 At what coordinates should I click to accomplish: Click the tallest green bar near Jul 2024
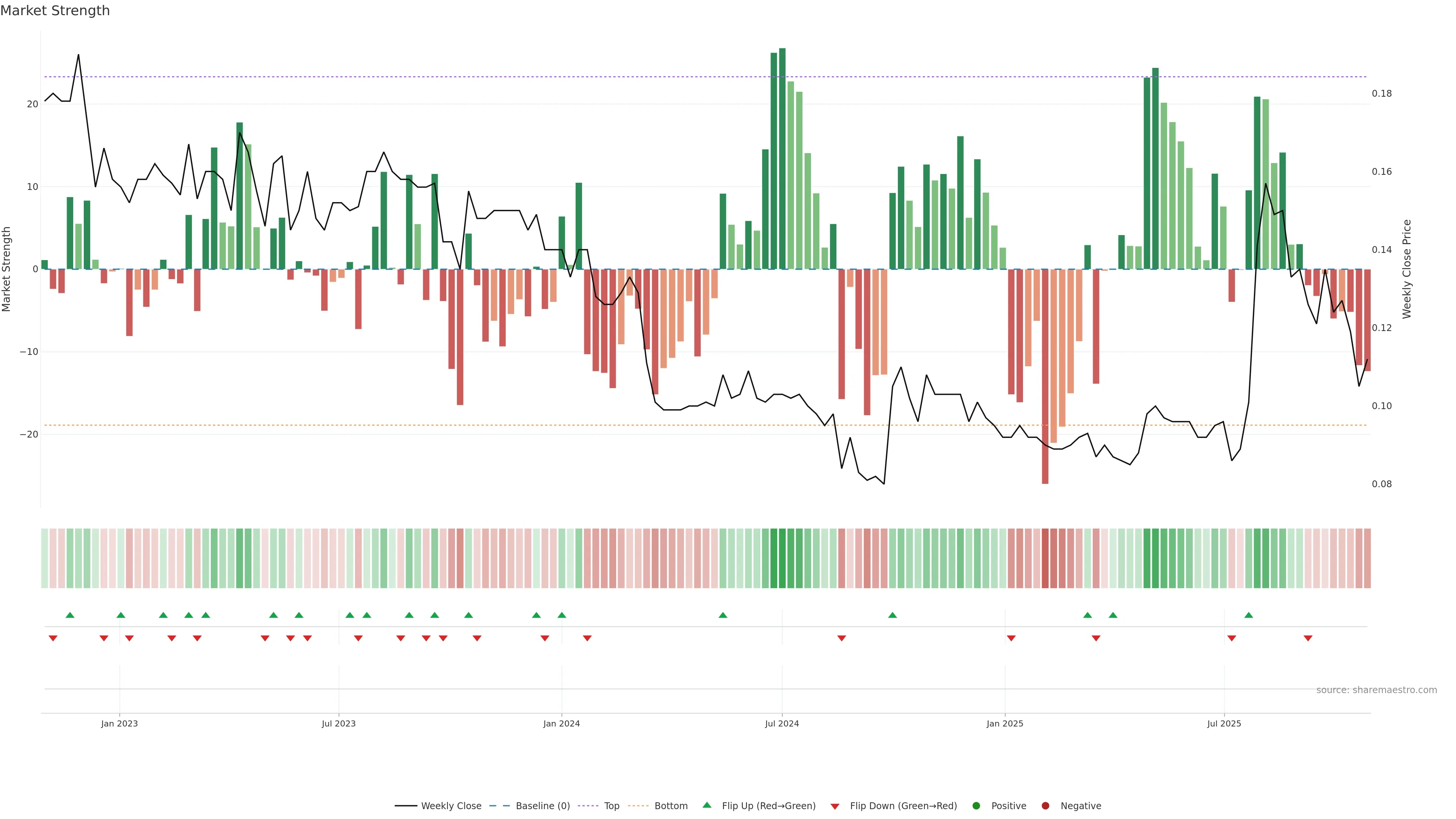click(782, 158)
